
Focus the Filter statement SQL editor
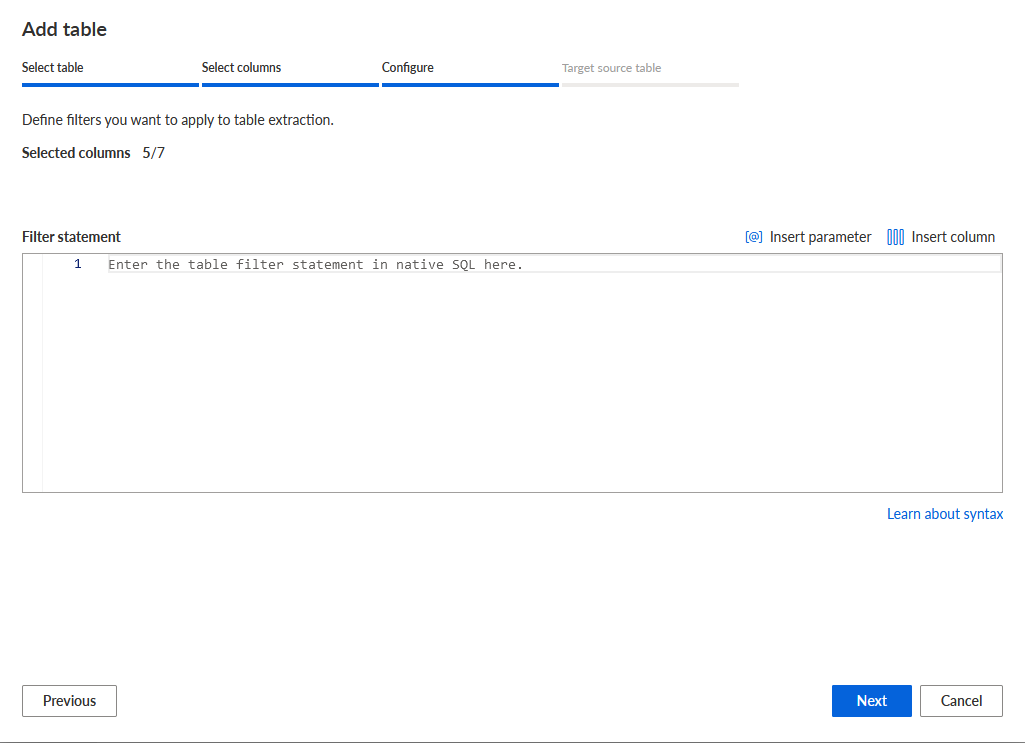click(512, 373)
